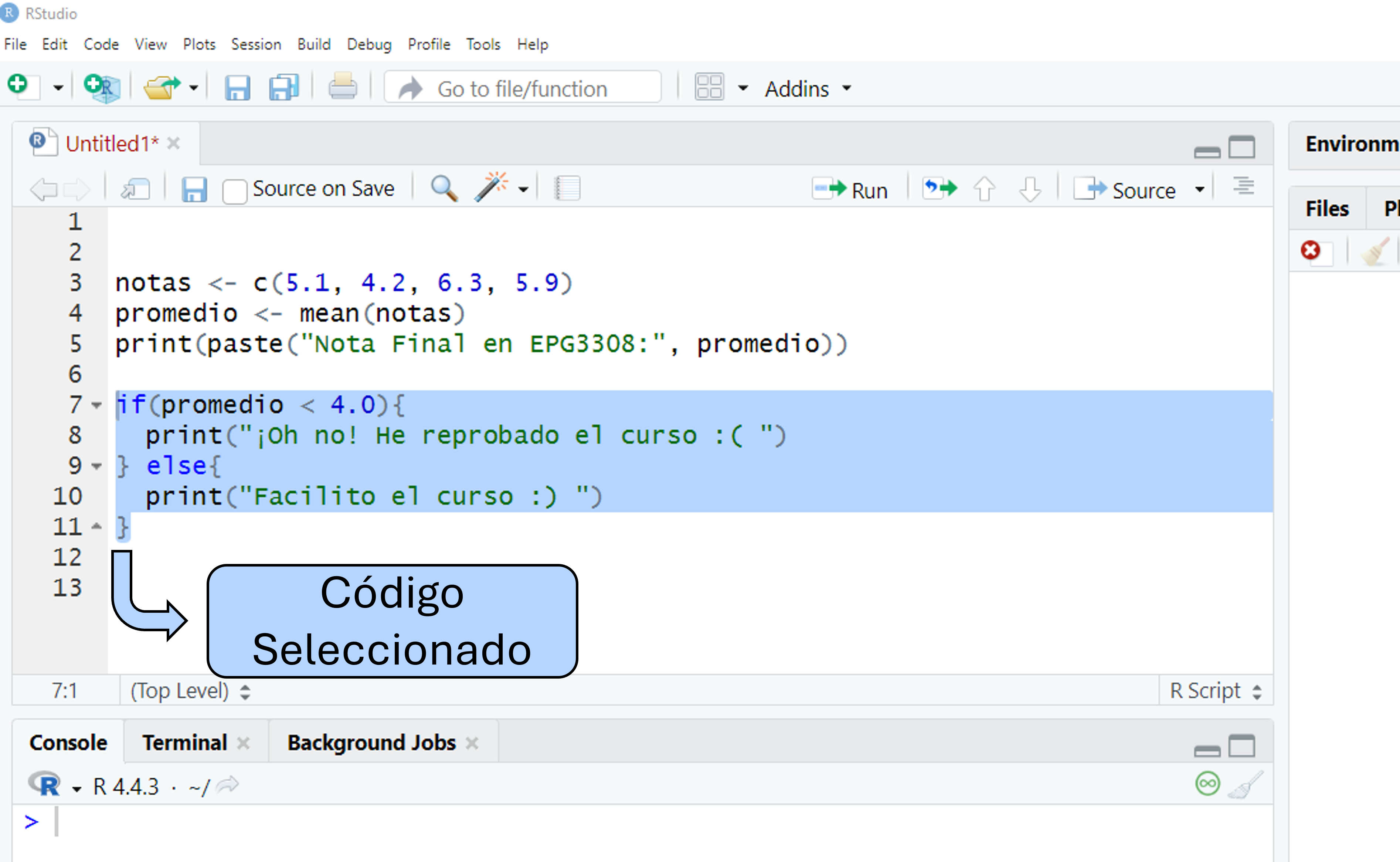
Task: Click the Source button
Action: [x=1126, y=190]
